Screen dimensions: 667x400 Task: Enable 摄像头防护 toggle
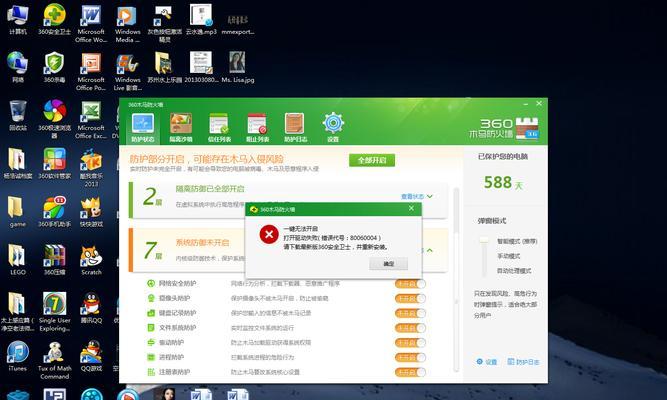[x=410, y=299]
